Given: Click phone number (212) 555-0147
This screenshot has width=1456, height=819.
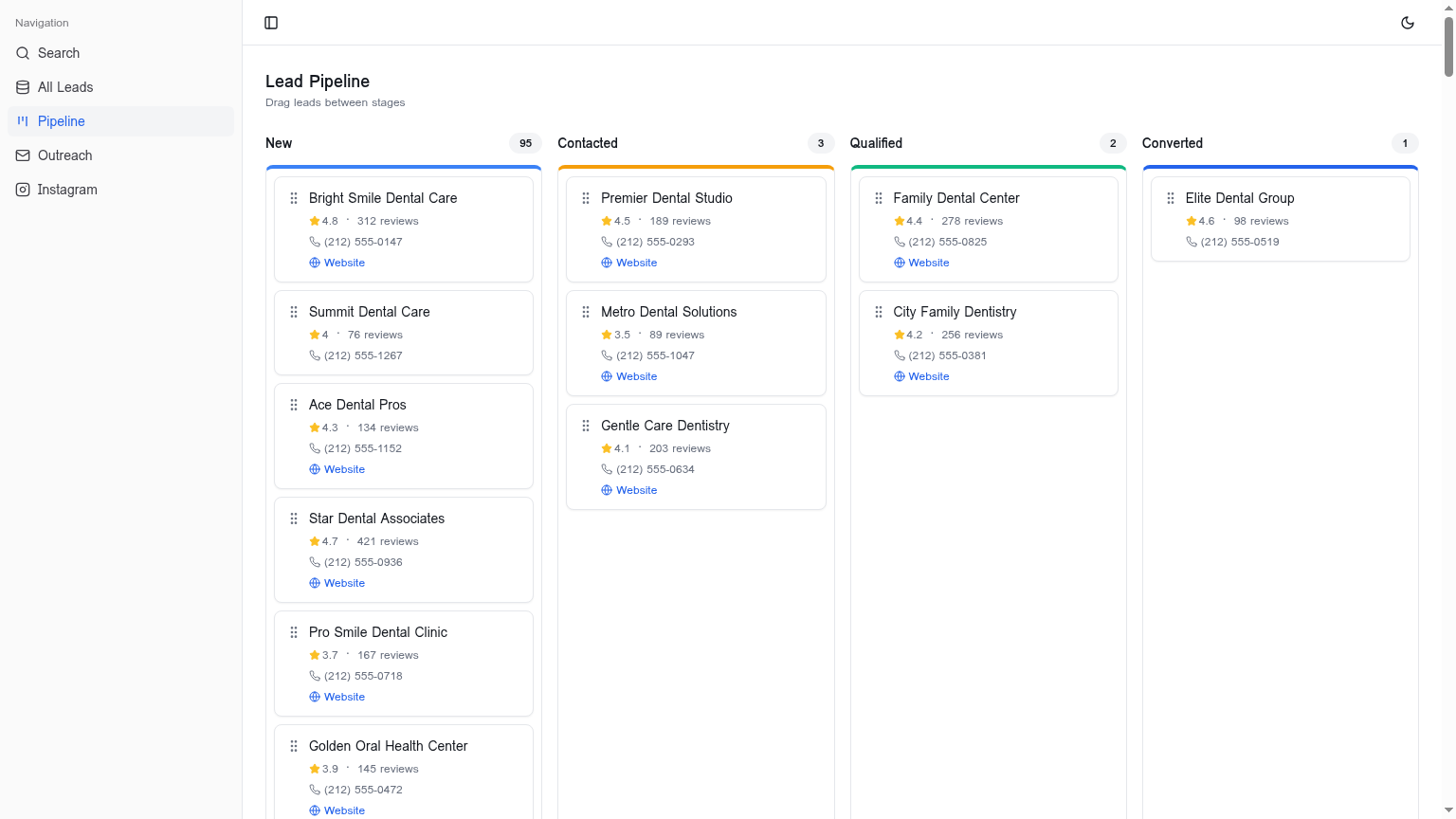Looking at the screenshot, I should 363,242.
